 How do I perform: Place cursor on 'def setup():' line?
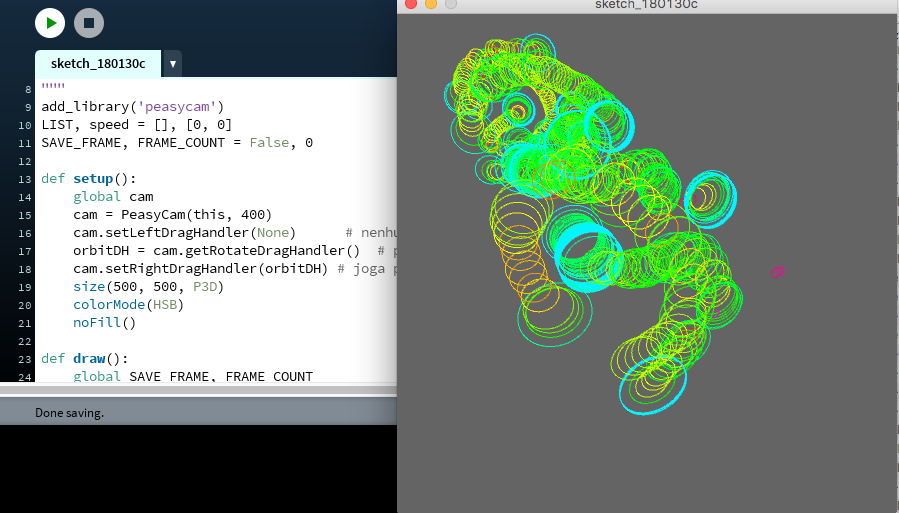tap(89, 179)
